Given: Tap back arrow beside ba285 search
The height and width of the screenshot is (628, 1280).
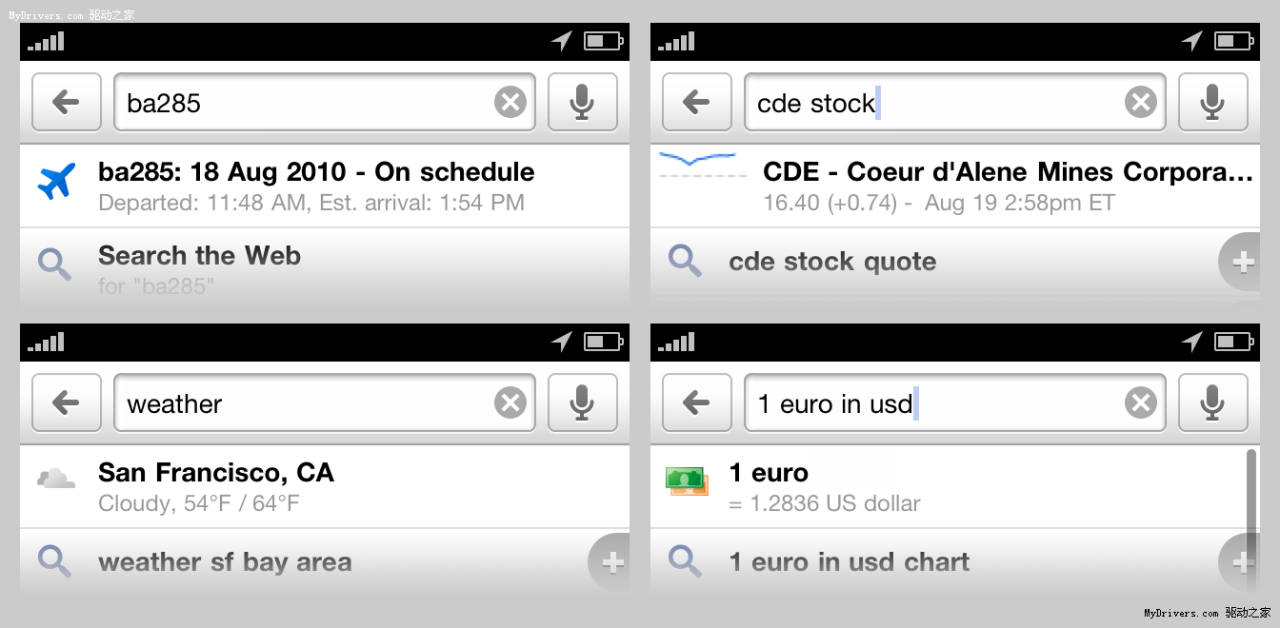Looking at the screenshot, I should coord(66,102).
